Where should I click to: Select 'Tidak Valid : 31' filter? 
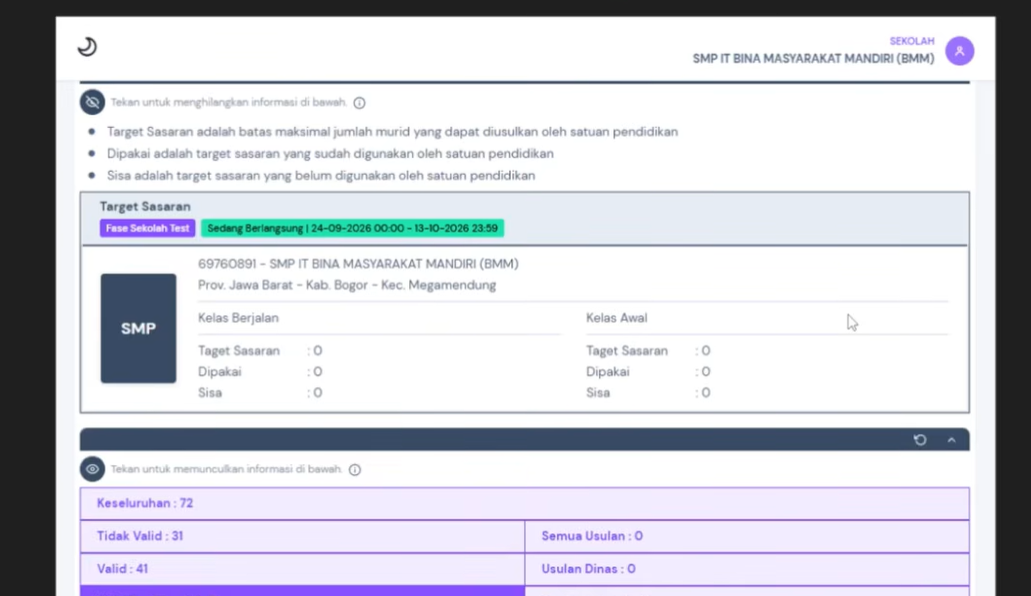[302, 536]
